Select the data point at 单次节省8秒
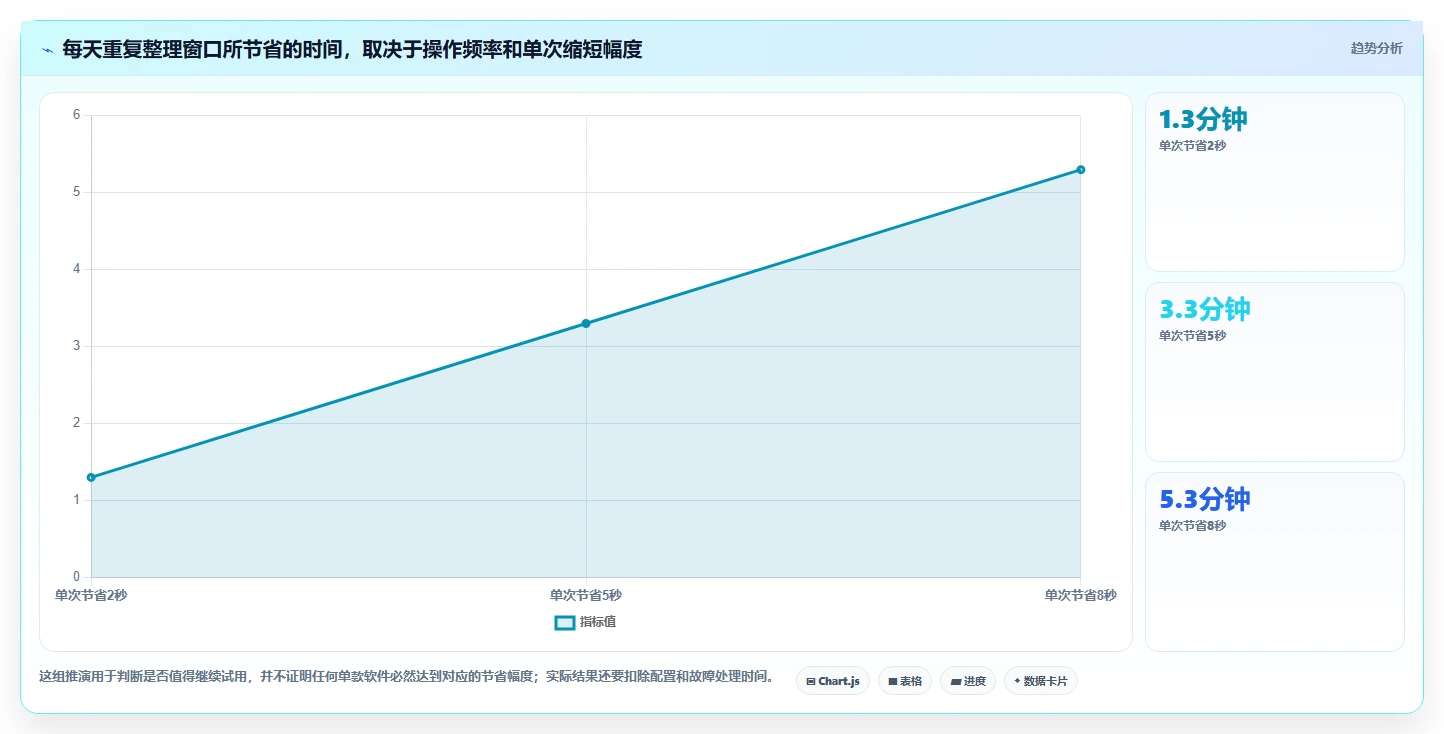 pos(1081,169)
